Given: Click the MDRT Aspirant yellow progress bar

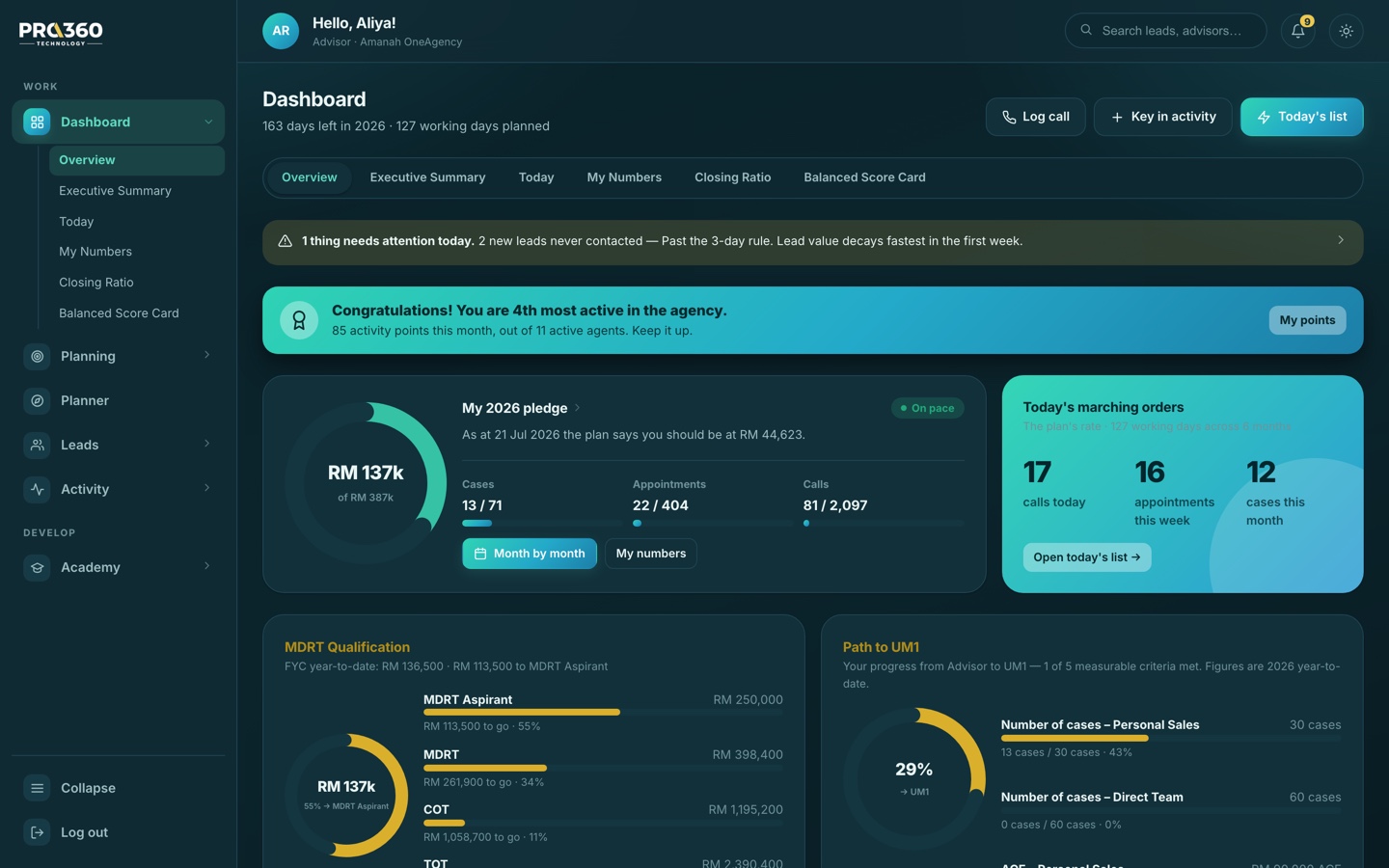Looking at the screenshot, I should (x=603, y=712).
